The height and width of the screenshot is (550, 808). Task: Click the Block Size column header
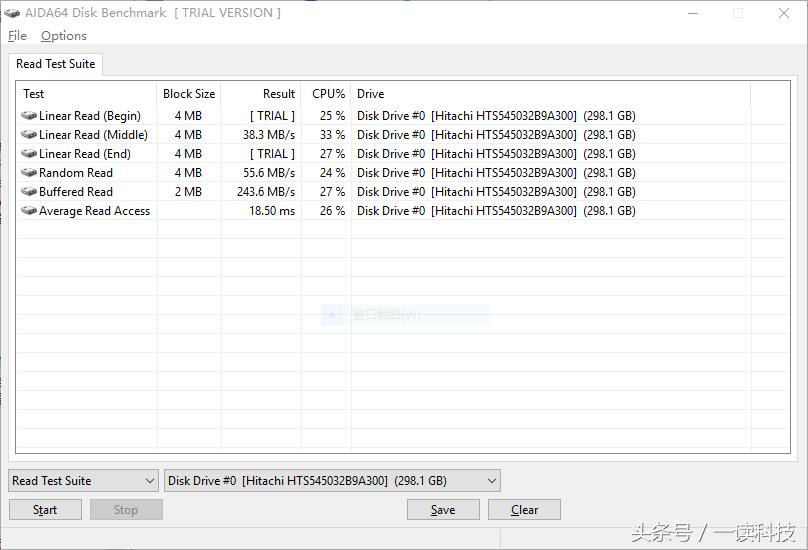(189, 94)
